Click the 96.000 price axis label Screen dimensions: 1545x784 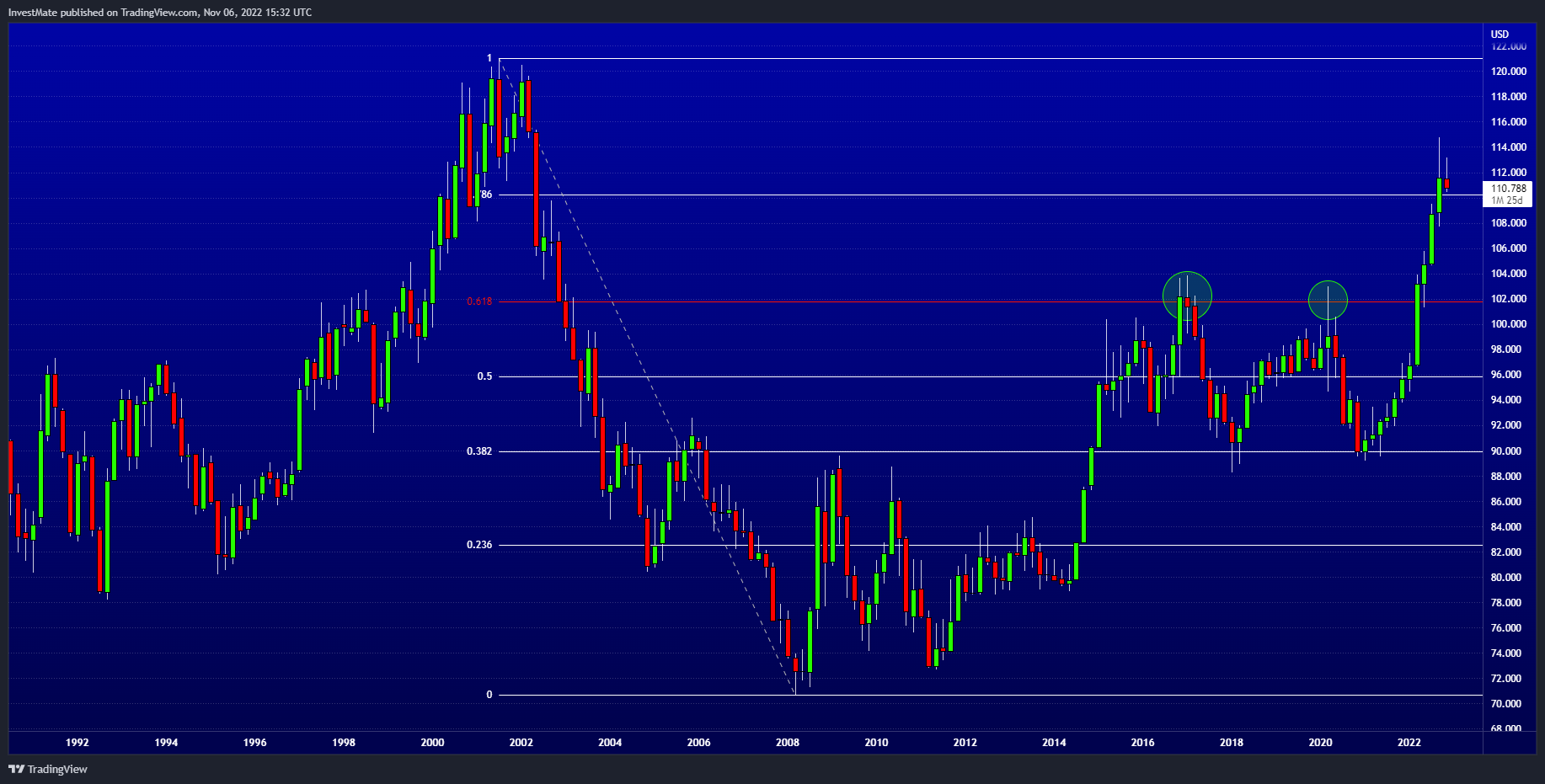pos(1508,375)
